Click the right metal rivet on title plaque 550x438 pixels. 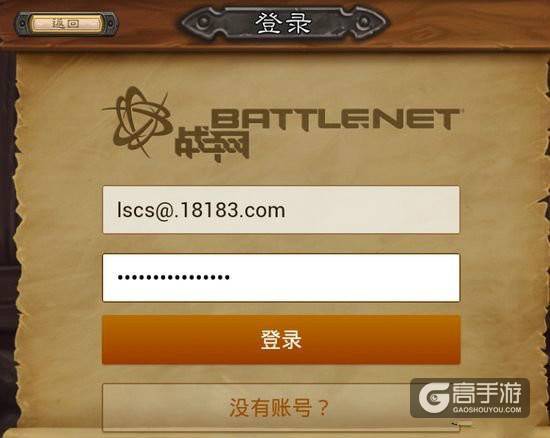click(364, 22)
